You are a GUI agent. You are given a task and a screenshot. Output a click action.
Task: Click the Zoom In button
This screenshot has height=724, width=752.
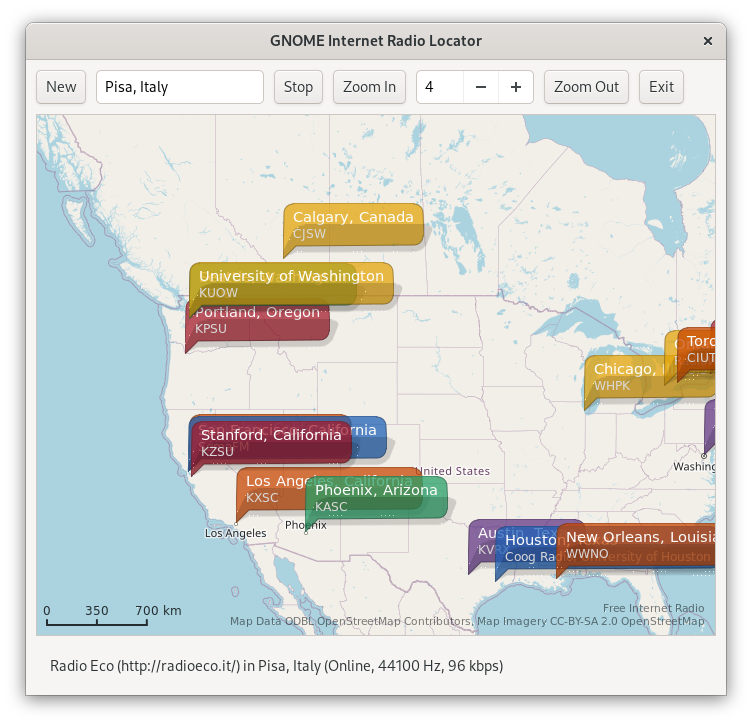click(x=369, y=87)
